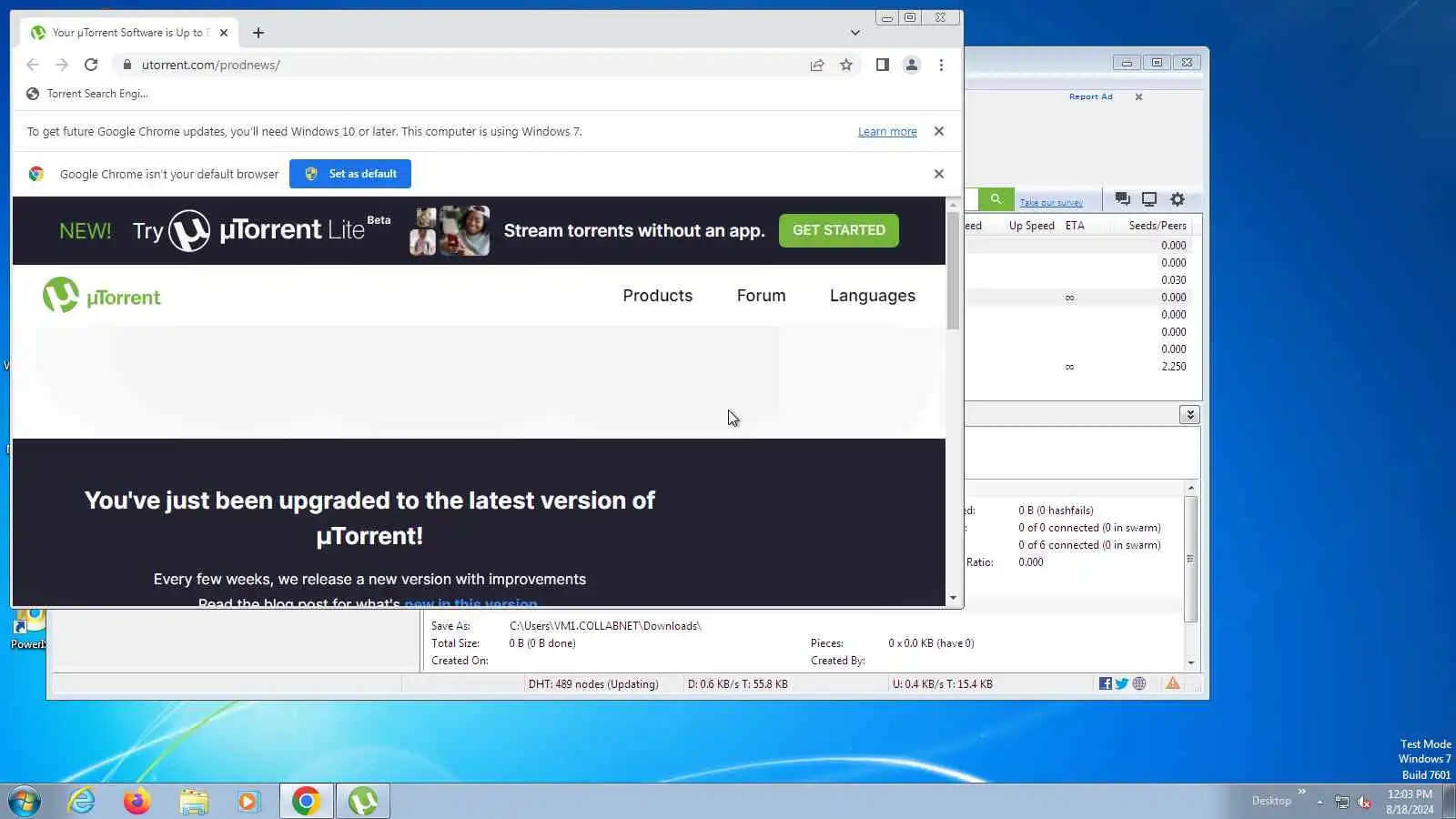Open a new Chrome tab
The height and width of the screenshot is (819, 1456).
point(258,33)
